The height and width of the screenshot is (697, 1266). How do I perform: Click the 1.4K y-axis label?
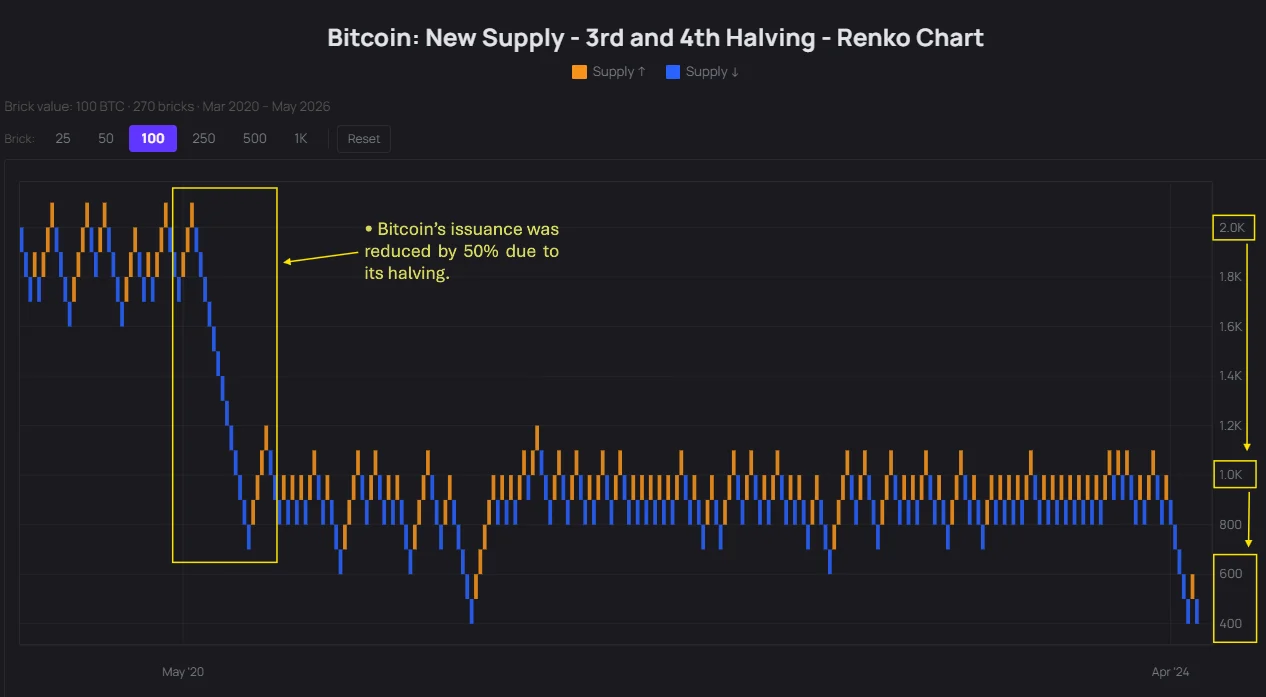(1230, 376)
